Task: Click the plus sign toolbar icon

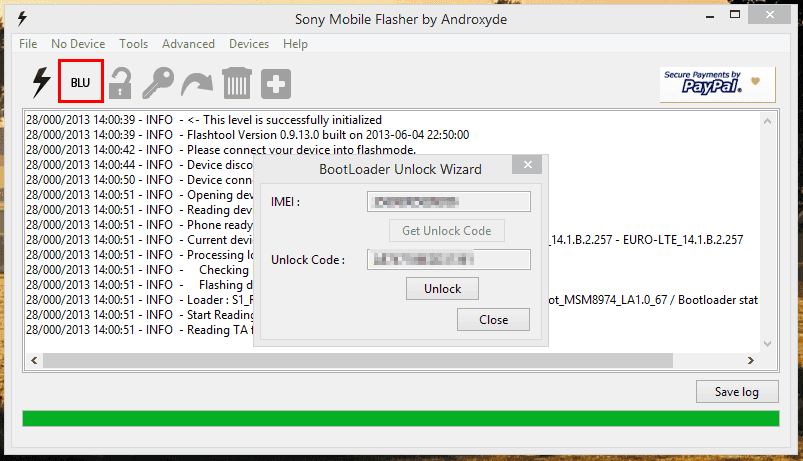Action: (276, 83)
